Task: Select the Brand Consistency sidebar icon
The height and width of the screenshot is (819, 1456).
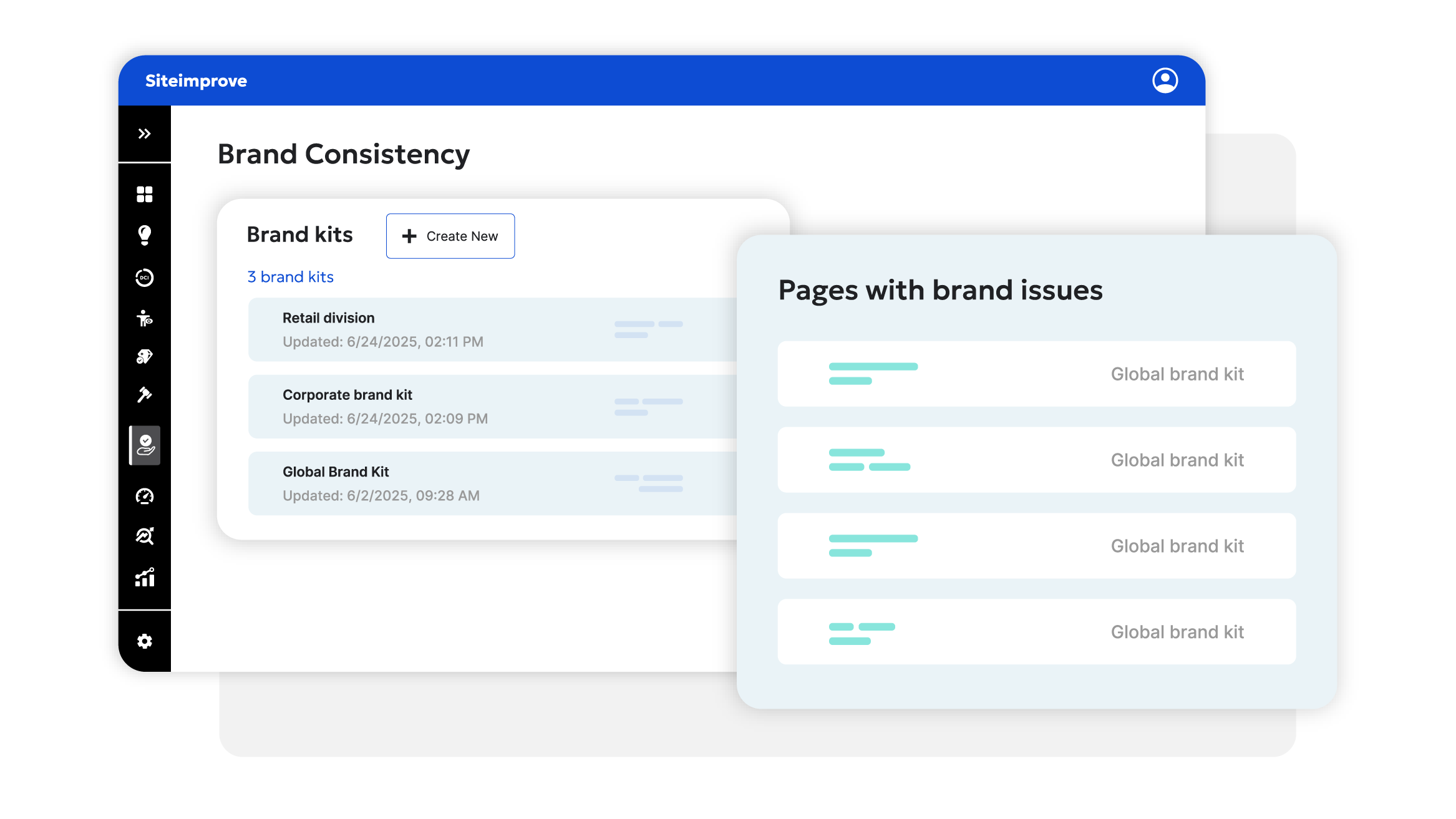Action: coord(145,445)
